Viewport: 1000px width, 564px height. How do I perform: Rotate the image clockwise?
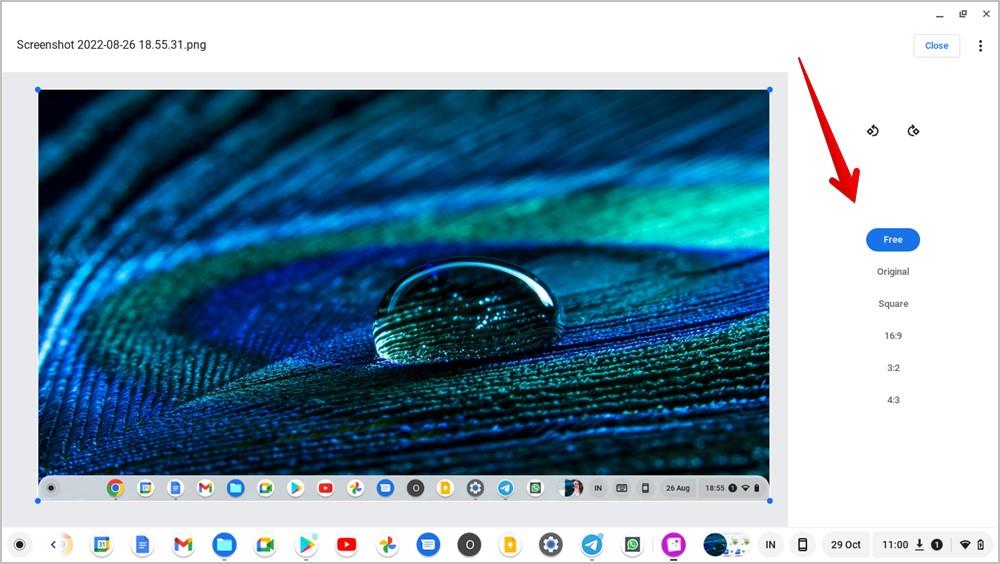[x=913, y=131]
